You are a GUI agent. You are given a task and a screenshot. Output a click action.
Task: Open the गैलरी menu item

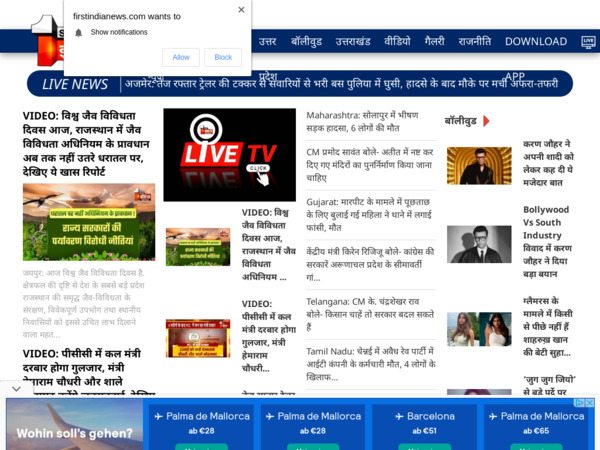coord(434,41)
